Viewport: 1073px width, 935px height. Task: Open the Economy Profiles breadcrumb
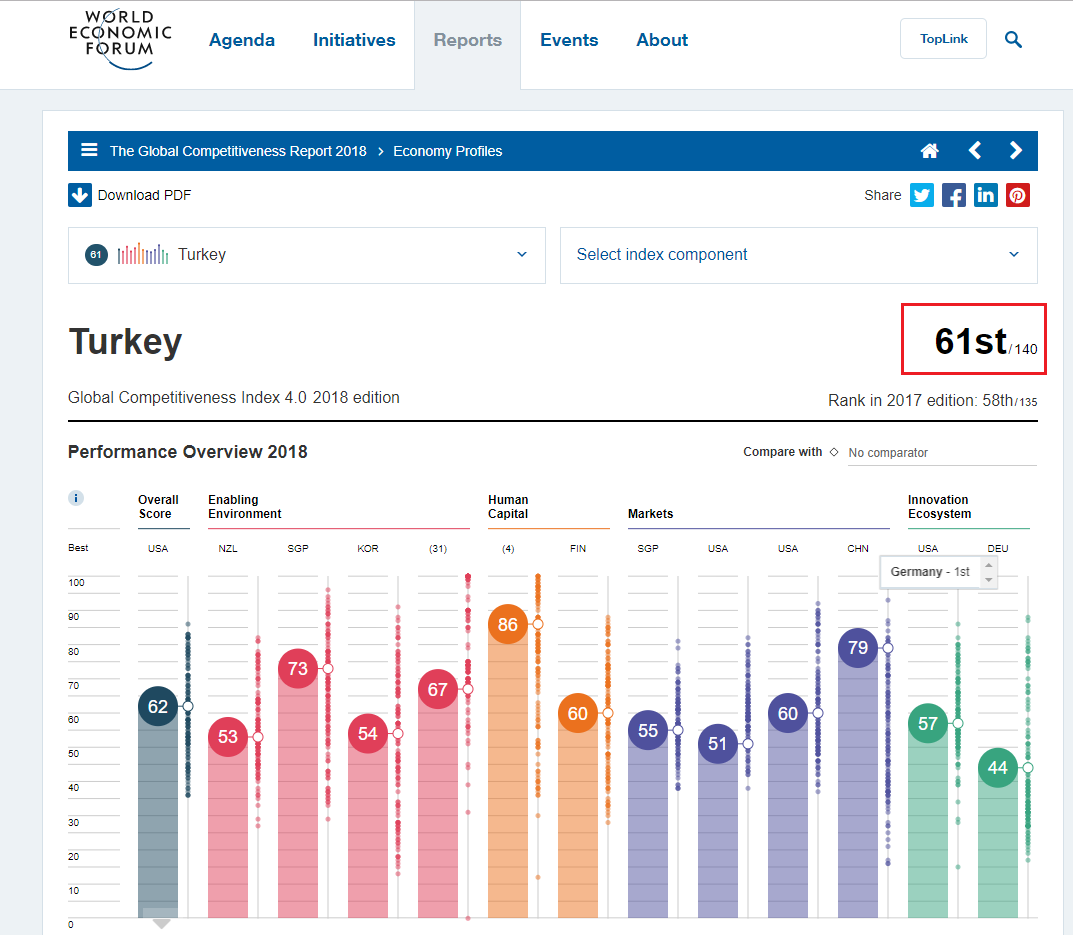[x=448, y=151]
